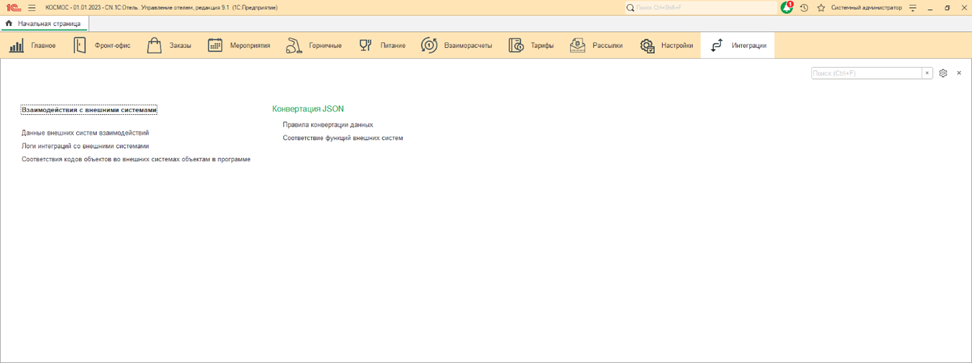This screenshot has width=972, height=363.
Task: Click global search field Ctrl+Shift+F
Action: click(x=700, y=7)
